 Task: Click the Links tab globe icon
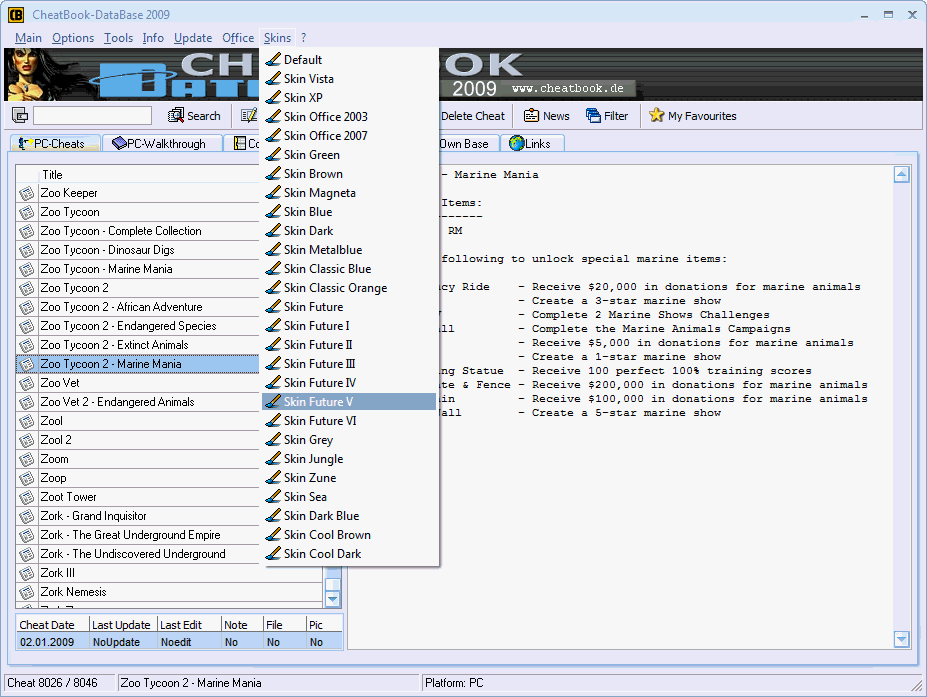click(516, 144)
